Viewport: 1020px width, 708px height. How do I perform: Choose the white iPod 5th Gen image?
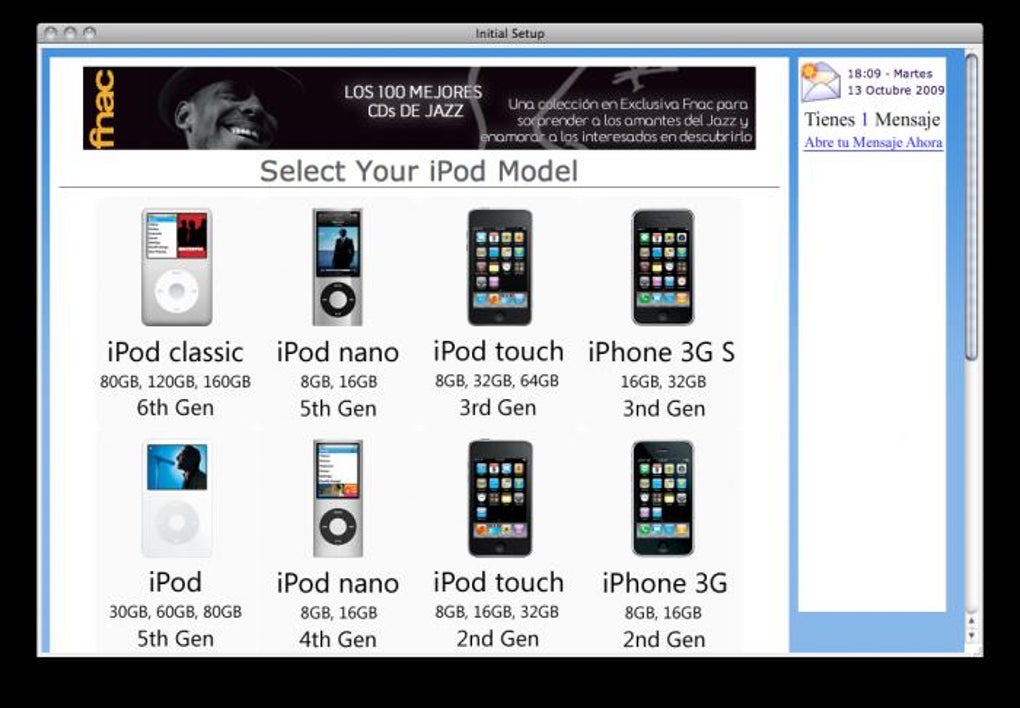click(176, 498)
